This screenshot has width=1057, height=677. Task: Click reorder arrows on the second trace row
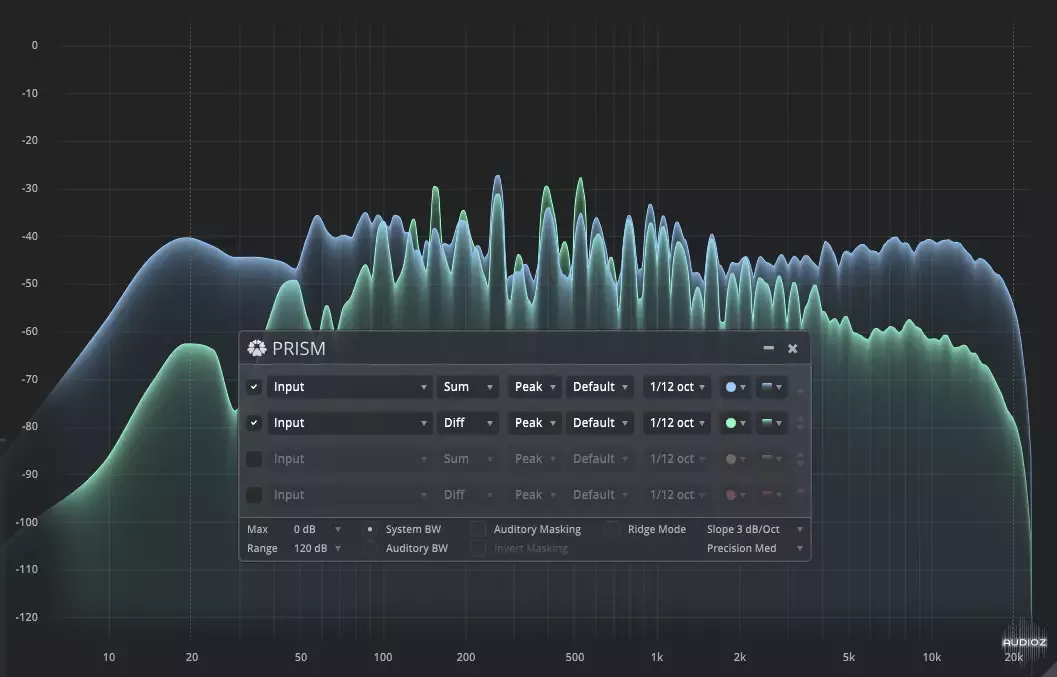coord(800,423)
